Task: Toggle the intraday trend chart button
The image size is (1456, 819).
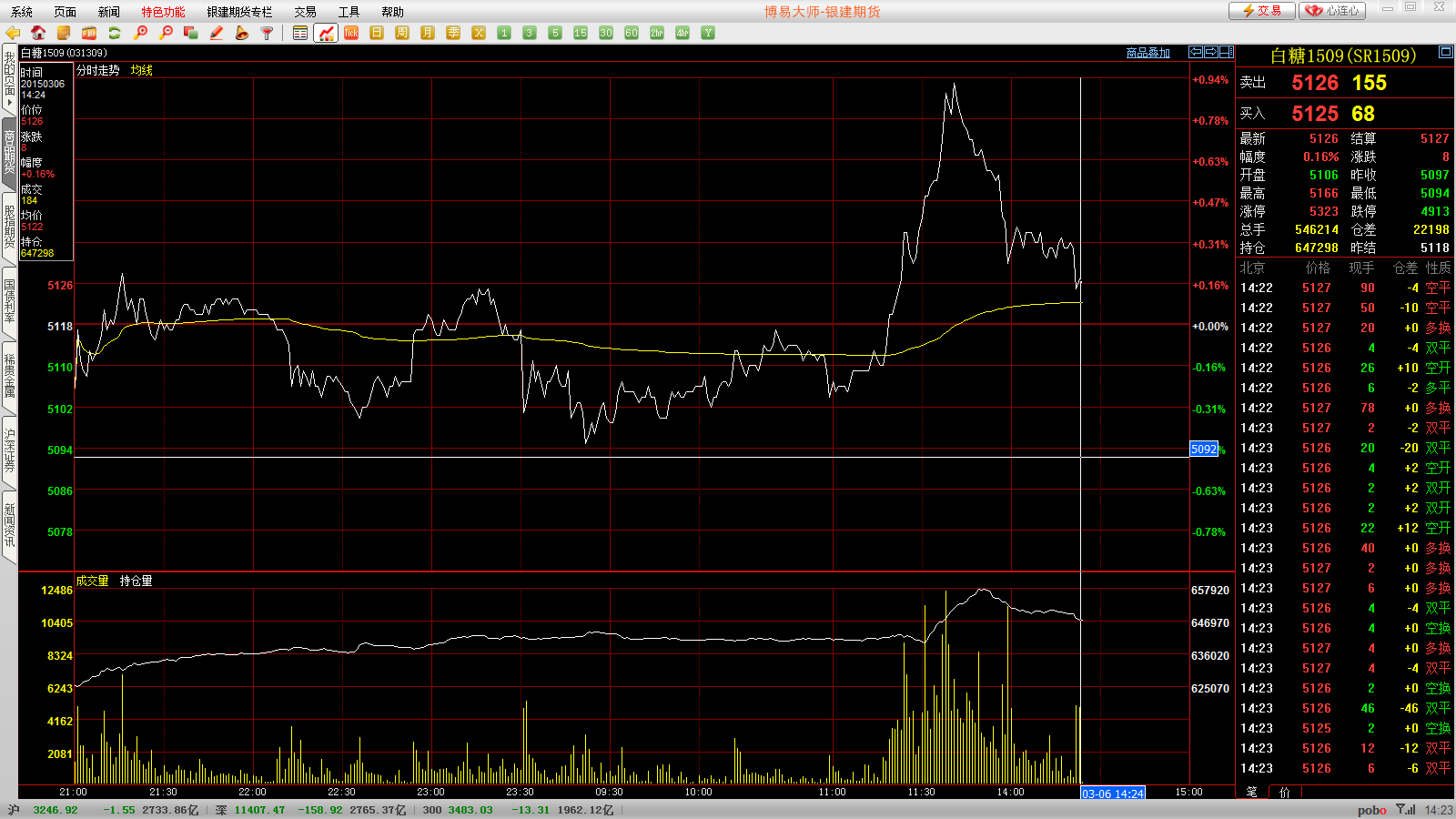Action: point(326,33)
